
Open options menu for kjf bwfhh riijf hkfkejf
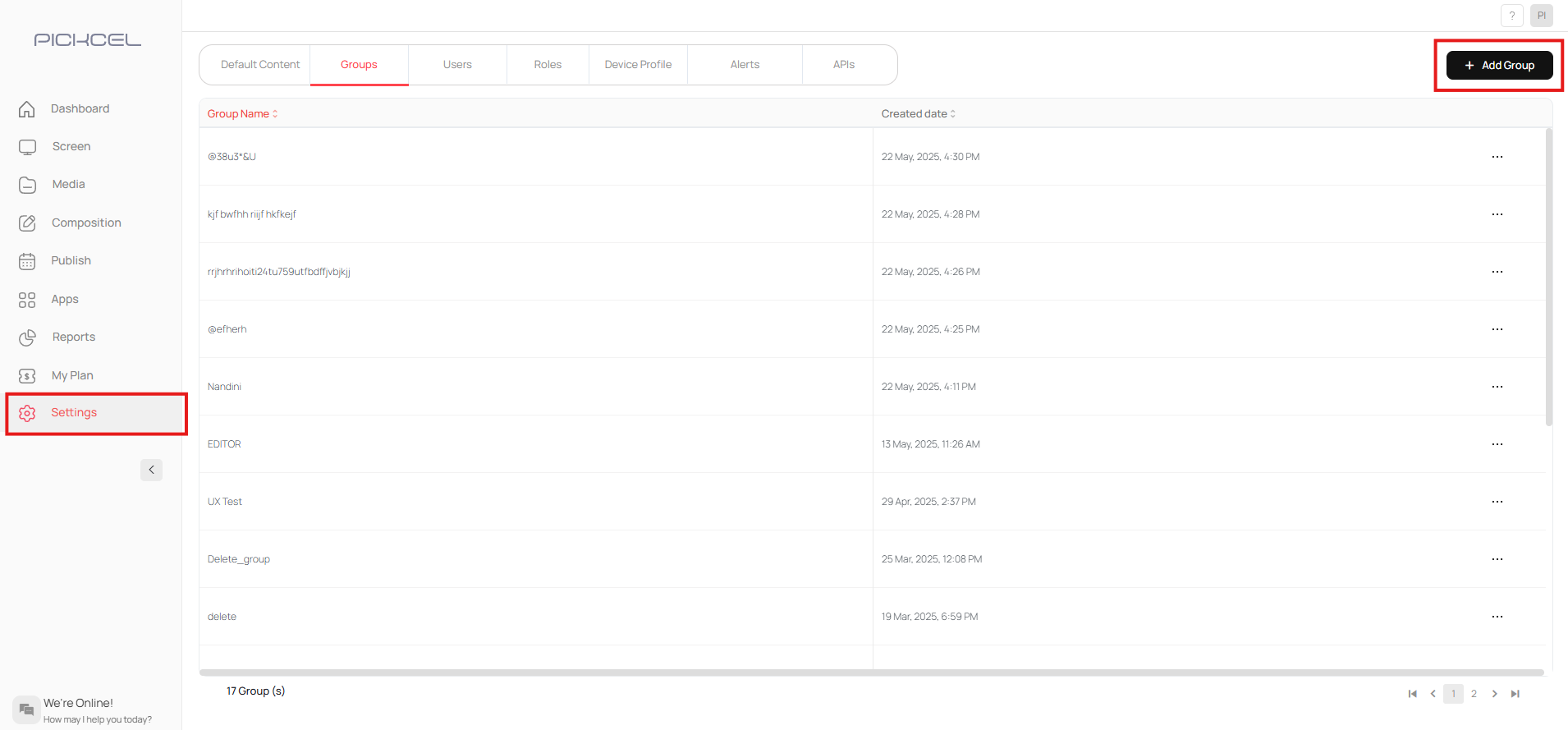click(x=1497, y=214)
